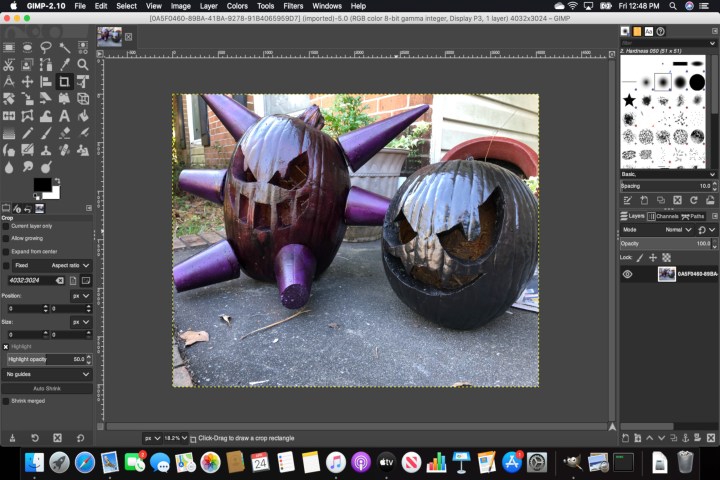Open the Colors menu
Viewport: 720px width, 480px height.
pyautogui.click(x=237, y=6)
